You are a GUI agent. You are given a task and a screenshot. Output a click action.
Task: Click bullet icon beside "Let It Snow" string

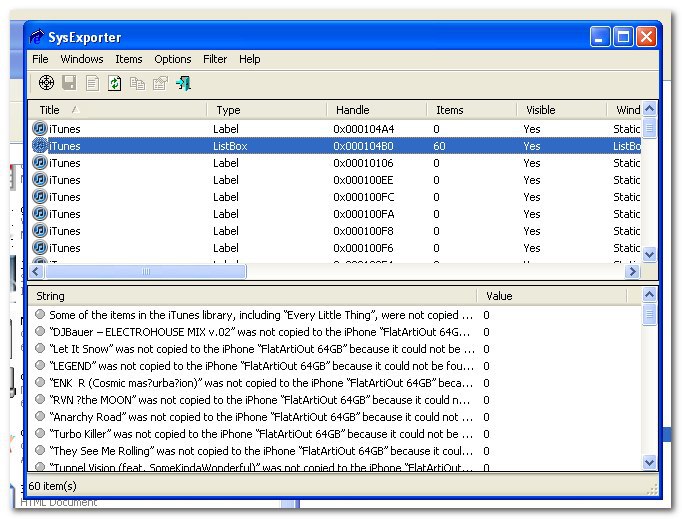tap(40, 348)
